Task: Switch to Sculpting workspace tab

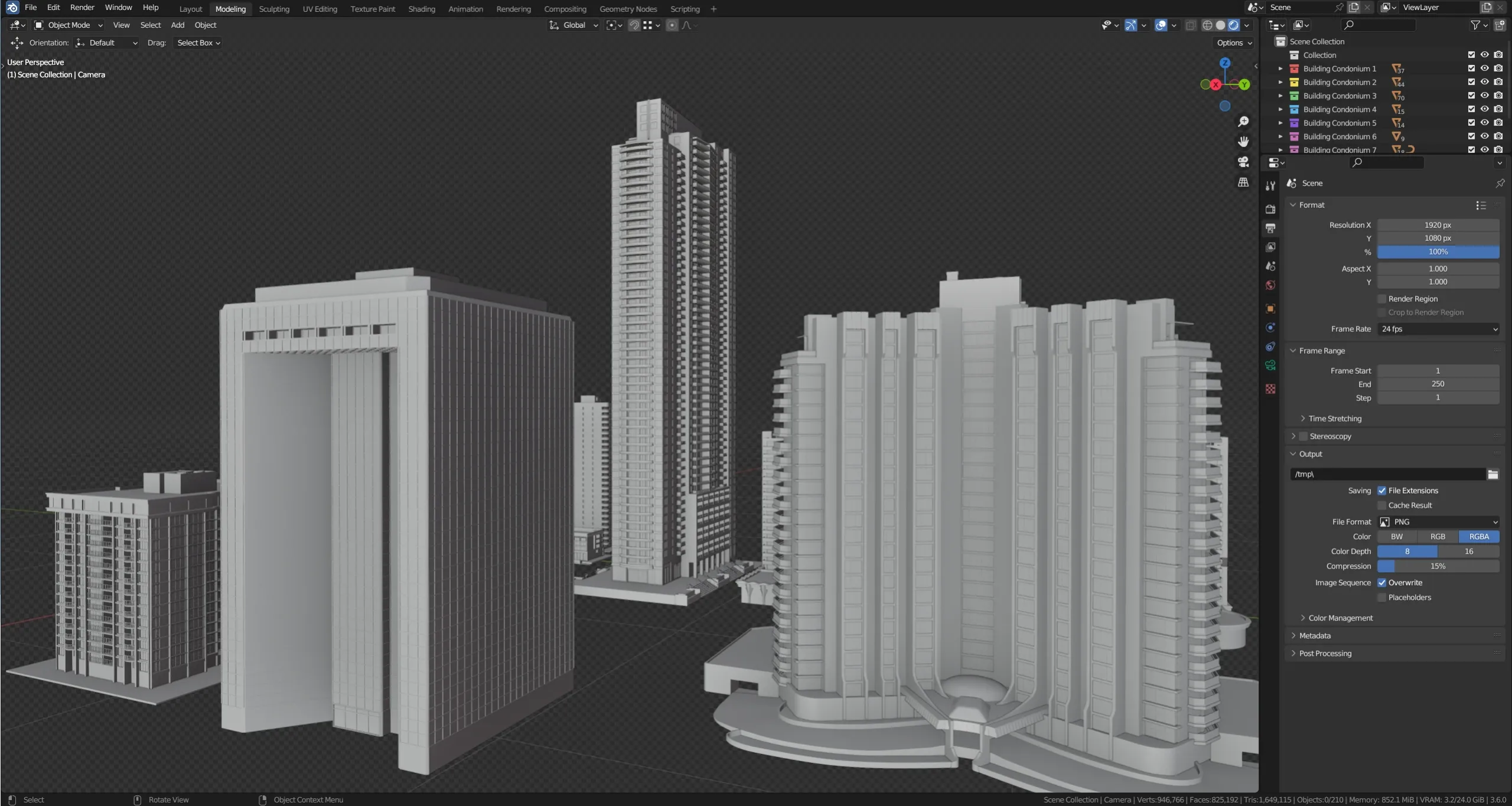Action: (x=274, y=9)
